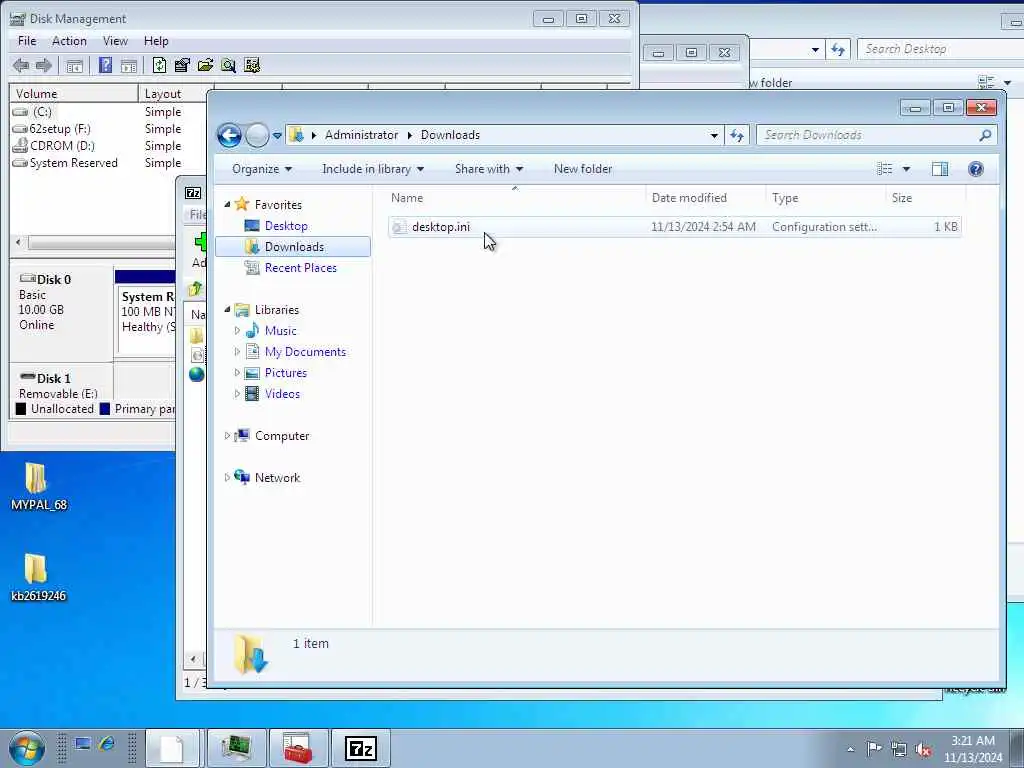Click Action Center flag in system tray
1024x768 pixels.
point(874,748)
